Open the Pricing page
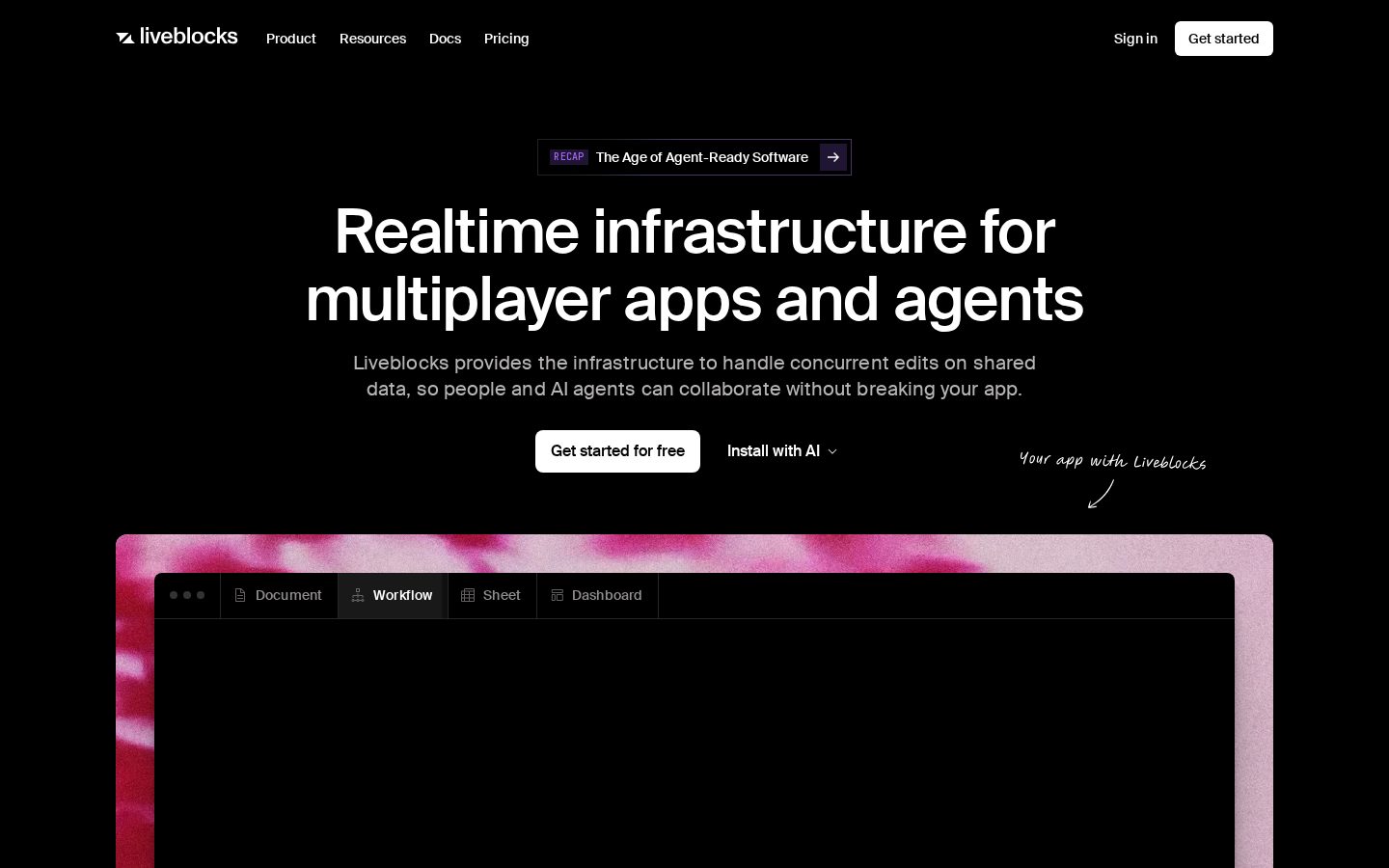The height and width of the screenshot is (868, 1389). click(506, 39)
